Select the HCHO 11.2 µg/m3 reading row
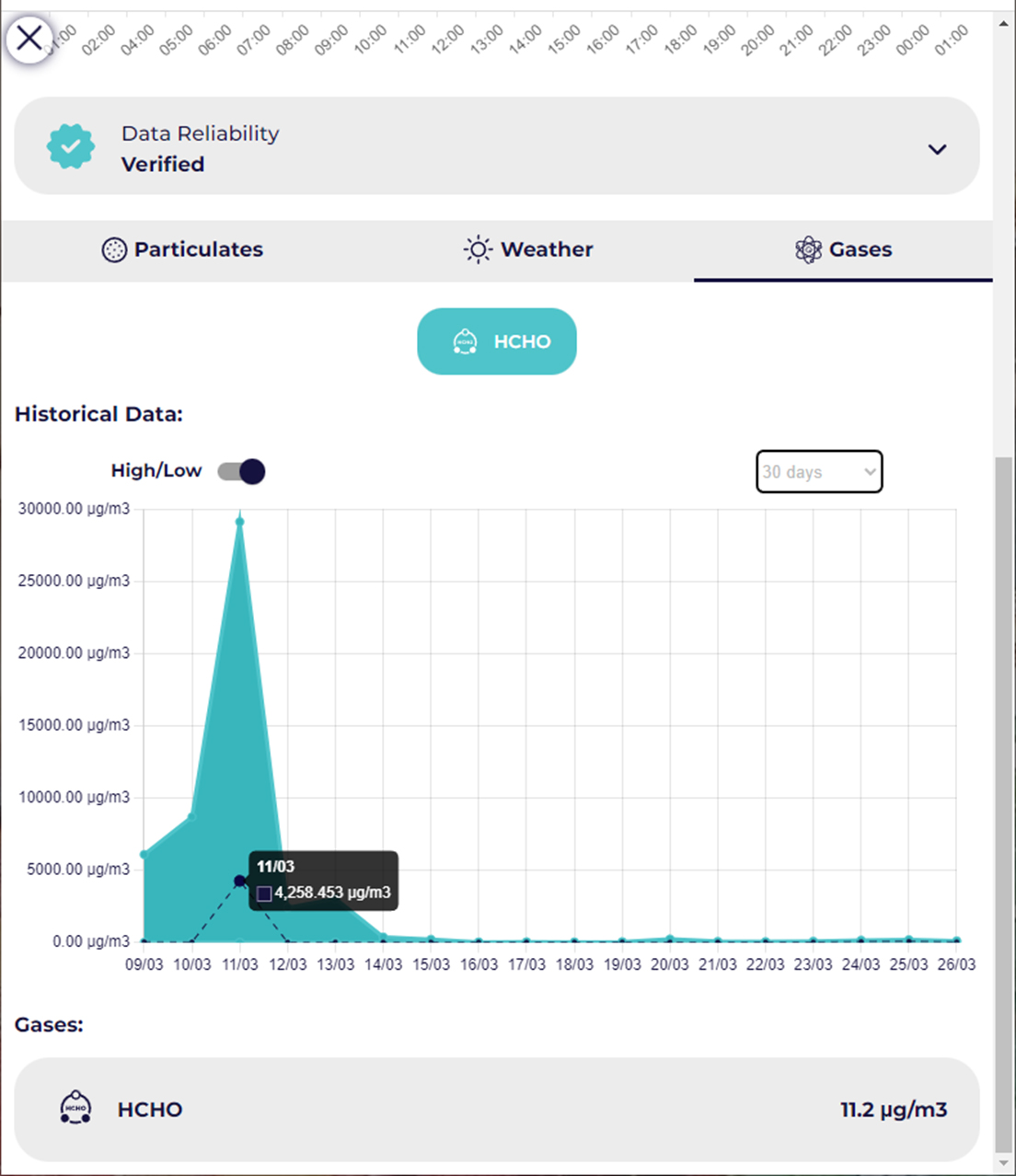The image size is (1016, 1176). pyautogui.click(x=497, y=1110)
